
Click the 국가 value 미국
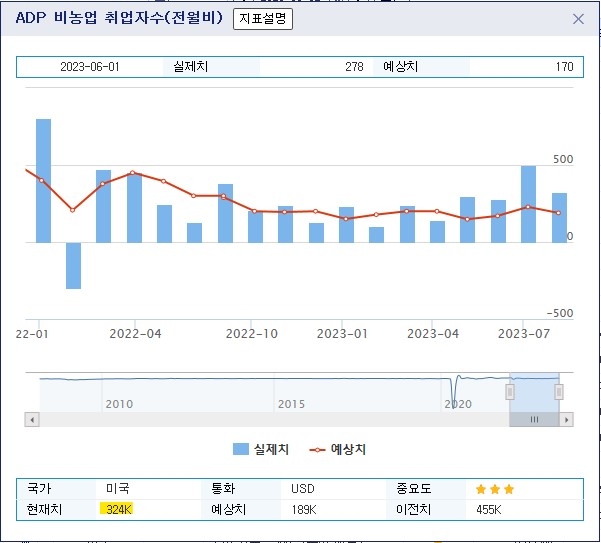tap(118, 489)
